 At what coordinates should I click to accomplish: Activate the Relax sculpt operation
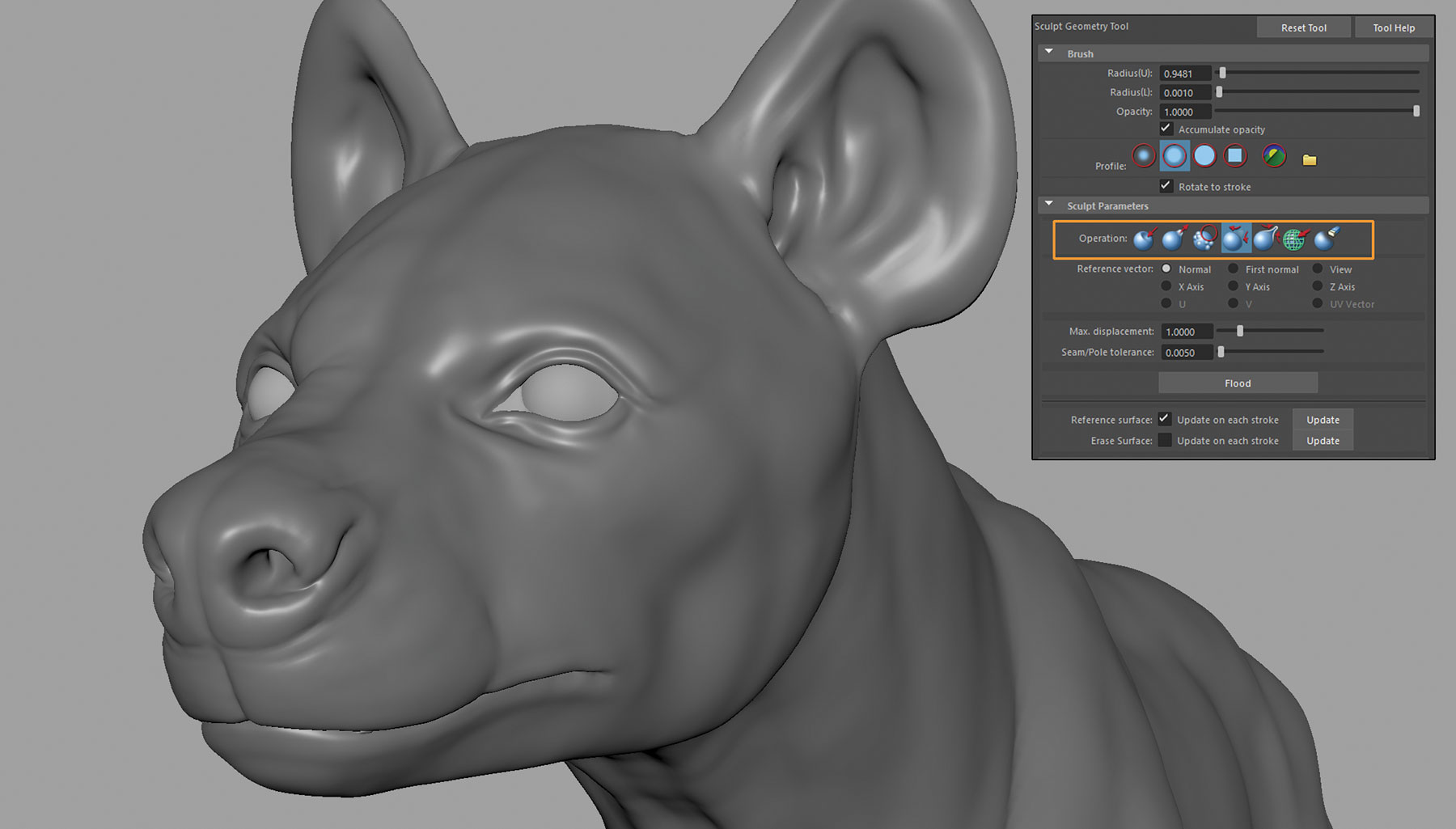[1235, 239]
